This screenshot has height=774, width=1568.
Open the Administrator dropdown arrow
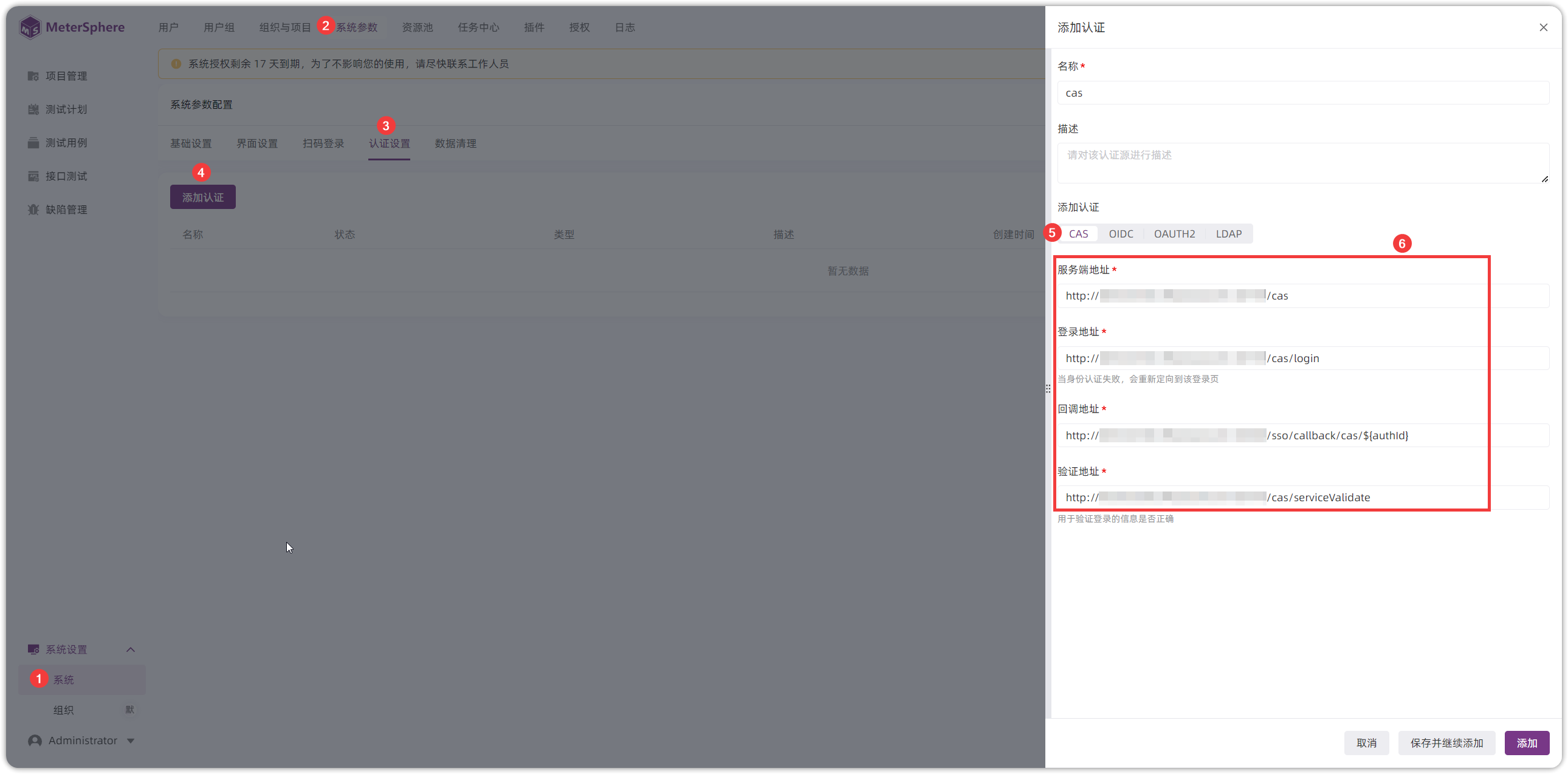[131, 741]
